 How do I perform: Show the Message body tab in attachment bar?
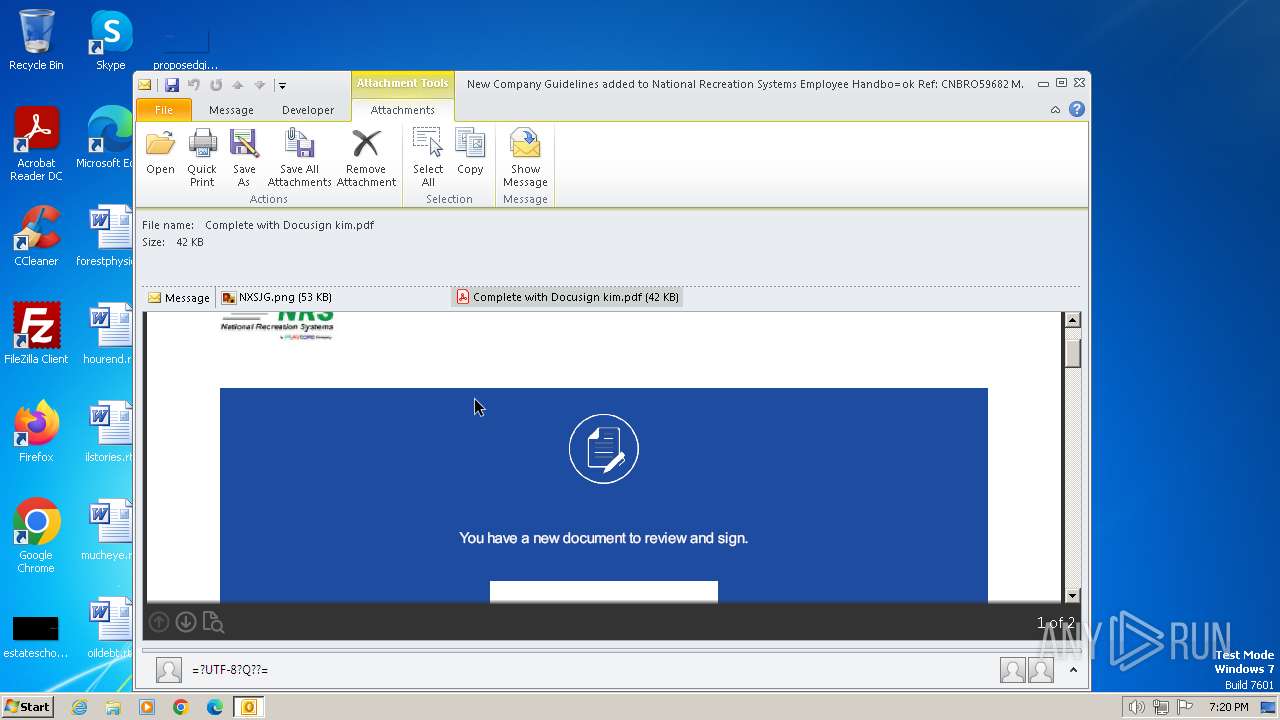(x=179, y=297)
